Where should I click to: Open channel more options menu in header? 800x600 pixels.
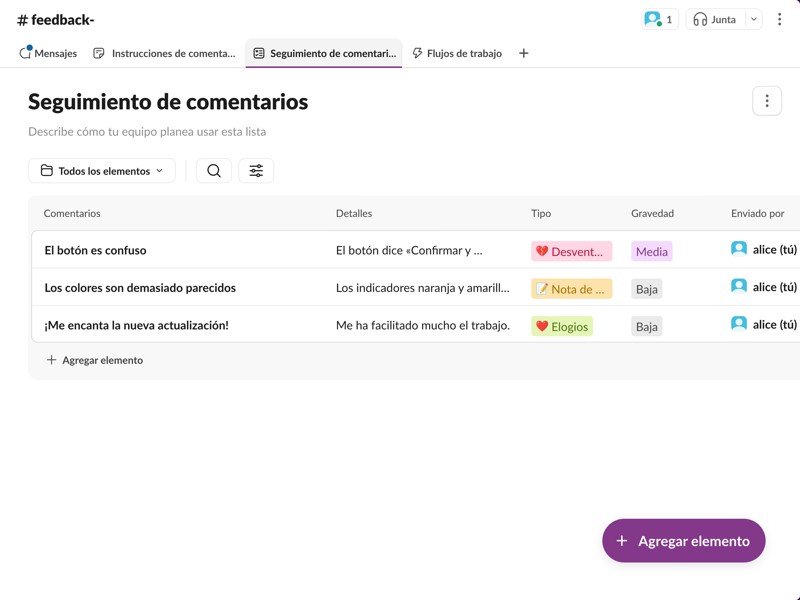pyautogui.click(x=779, y=19)
